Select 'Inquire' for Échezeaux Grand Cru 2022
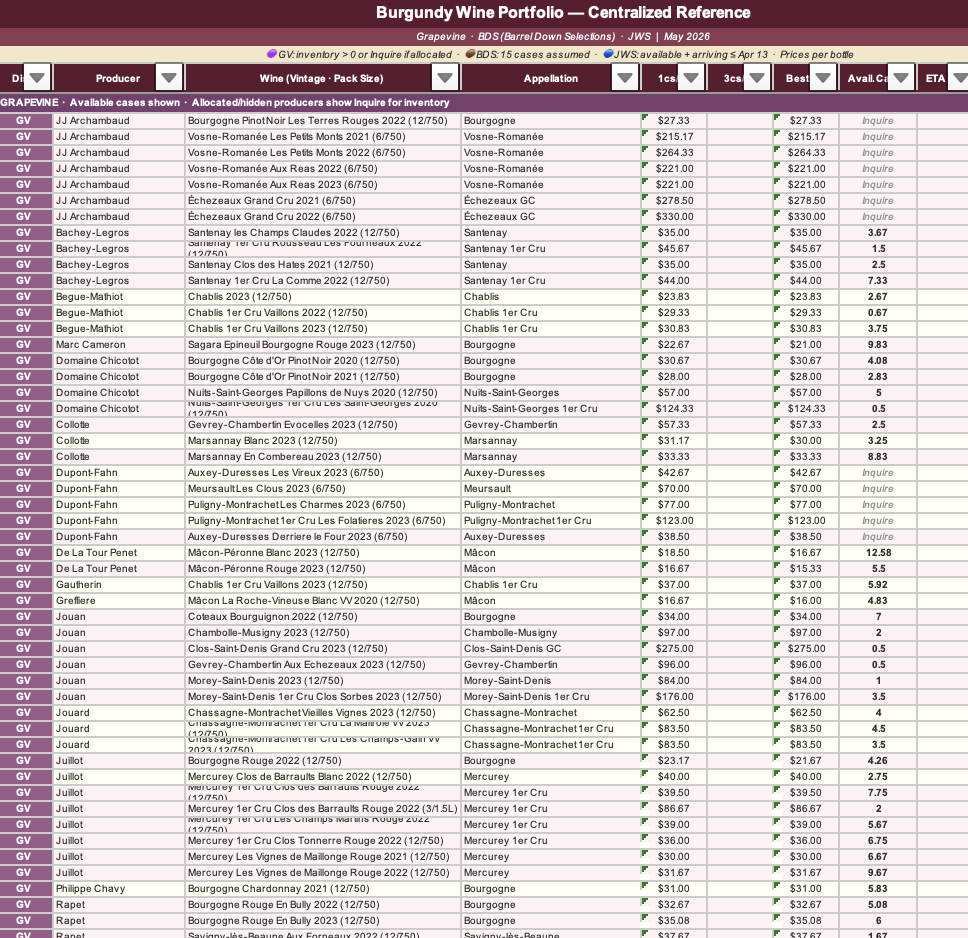The image size is (968, 938). pos(877,217)
